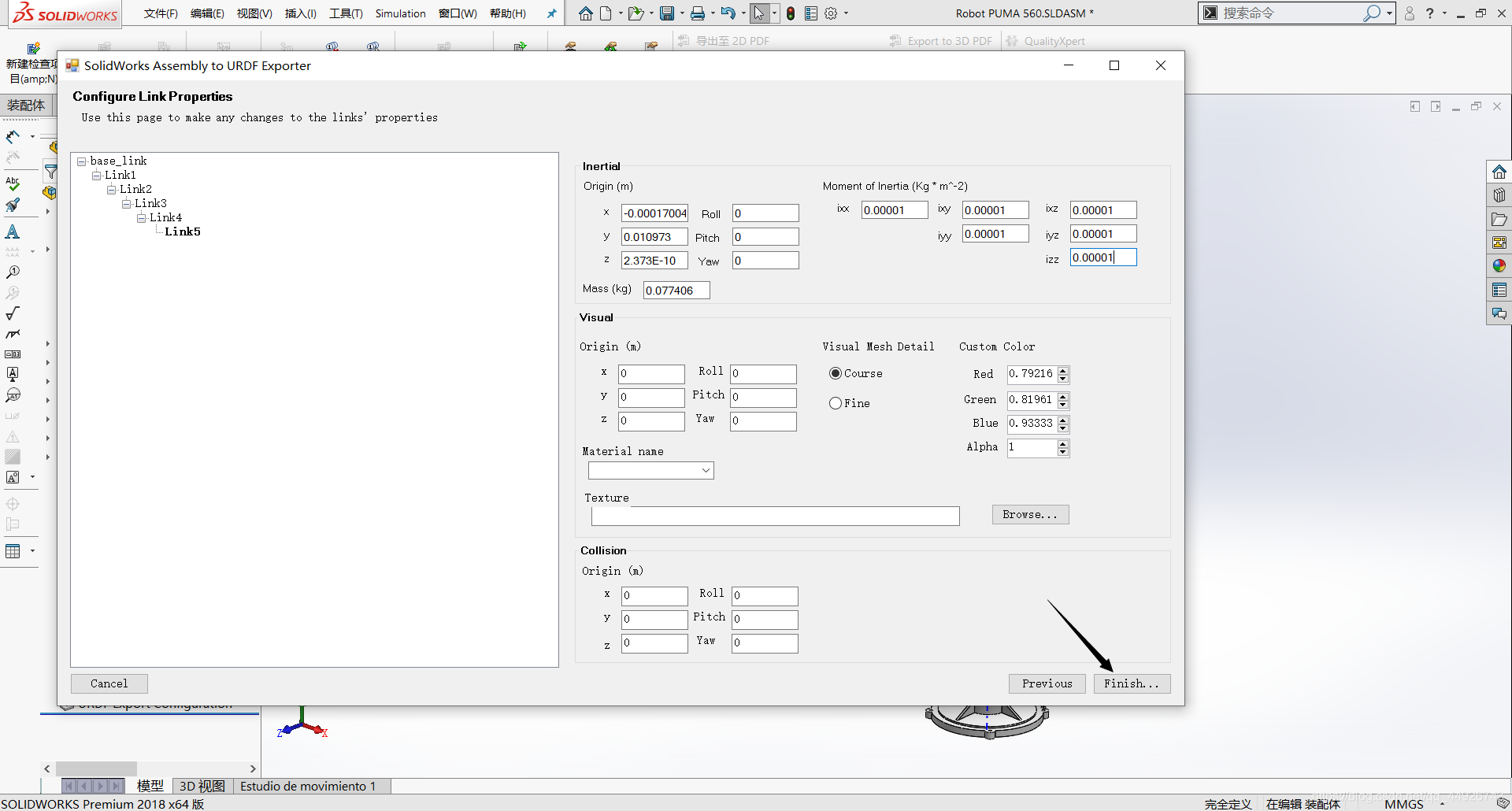
Task: Open File Properties list icon
Action: (x=811, y=13)
